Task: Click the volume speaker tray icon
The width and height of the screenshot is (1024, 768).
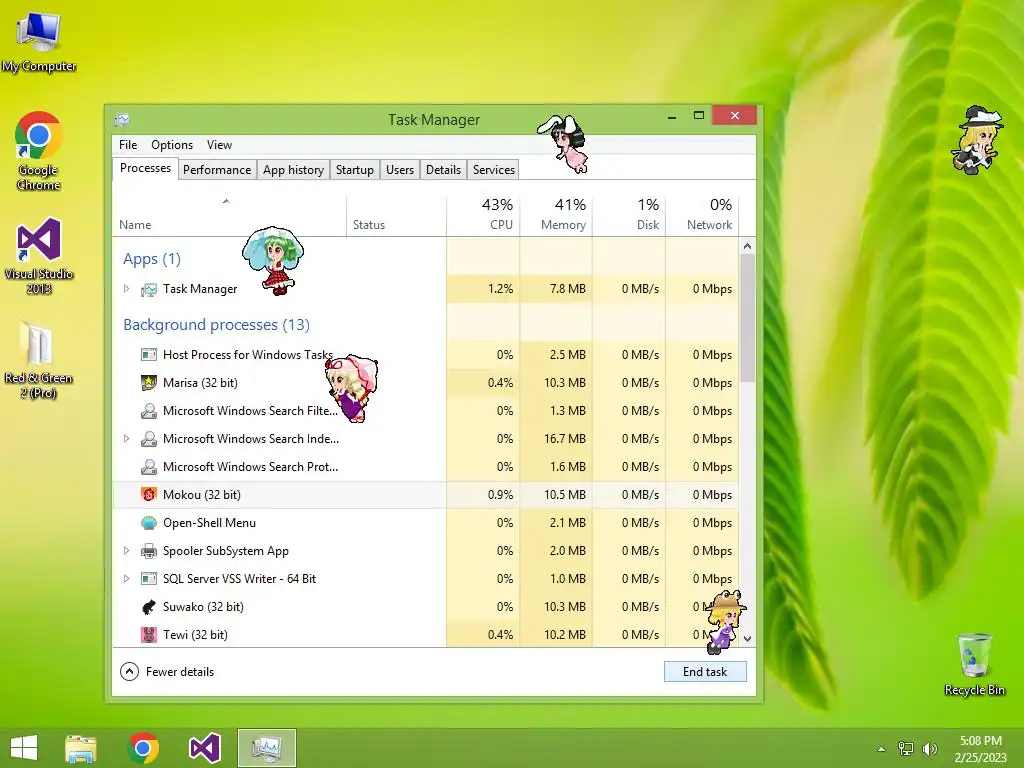Action: click(x=929, y=748)
